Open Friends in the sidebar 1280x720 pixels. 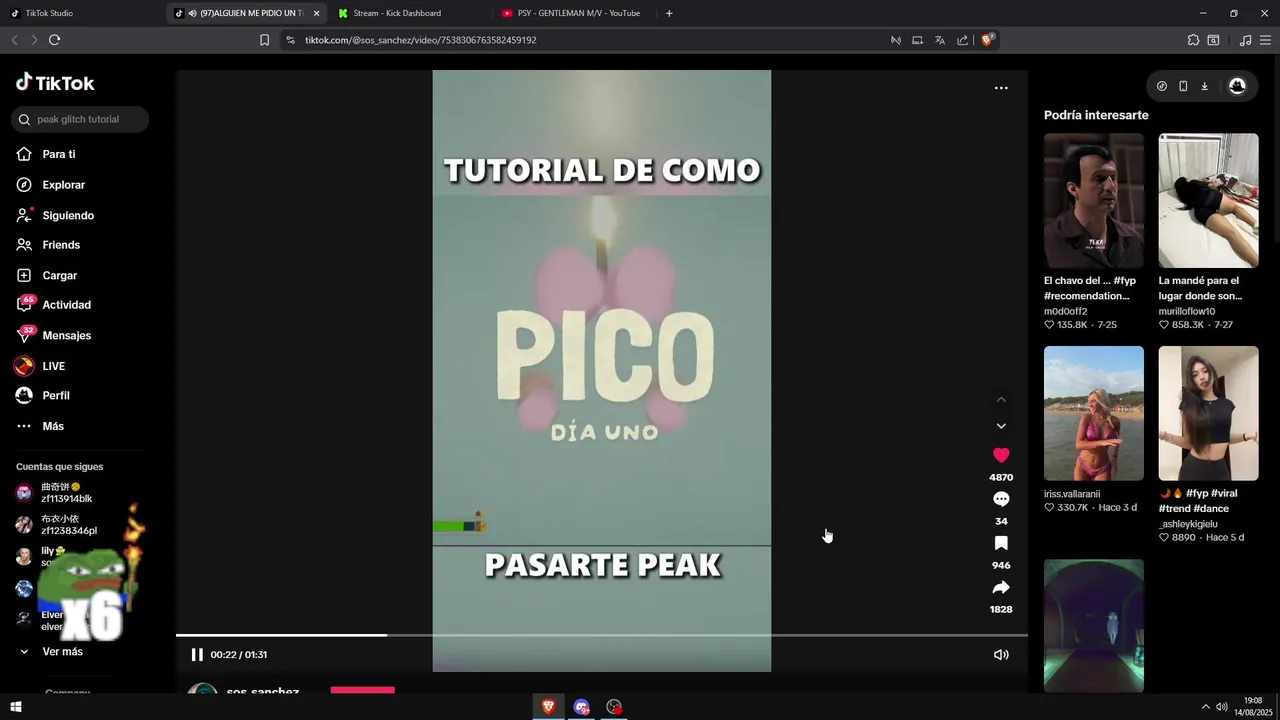[x=61, y=245]
